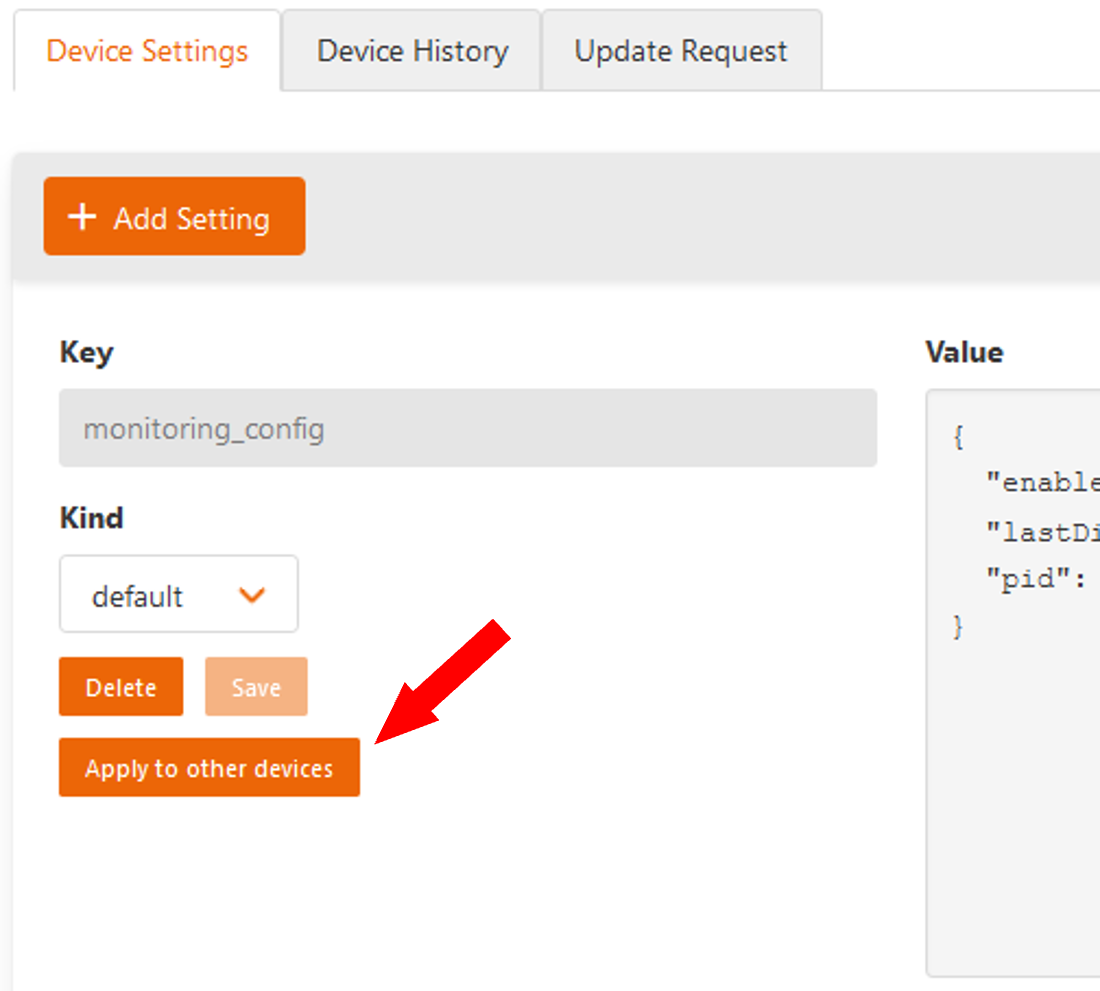Open the Update Request tab
The height and width of the screenshot is (991, 1100).
[x=680, y=50]
